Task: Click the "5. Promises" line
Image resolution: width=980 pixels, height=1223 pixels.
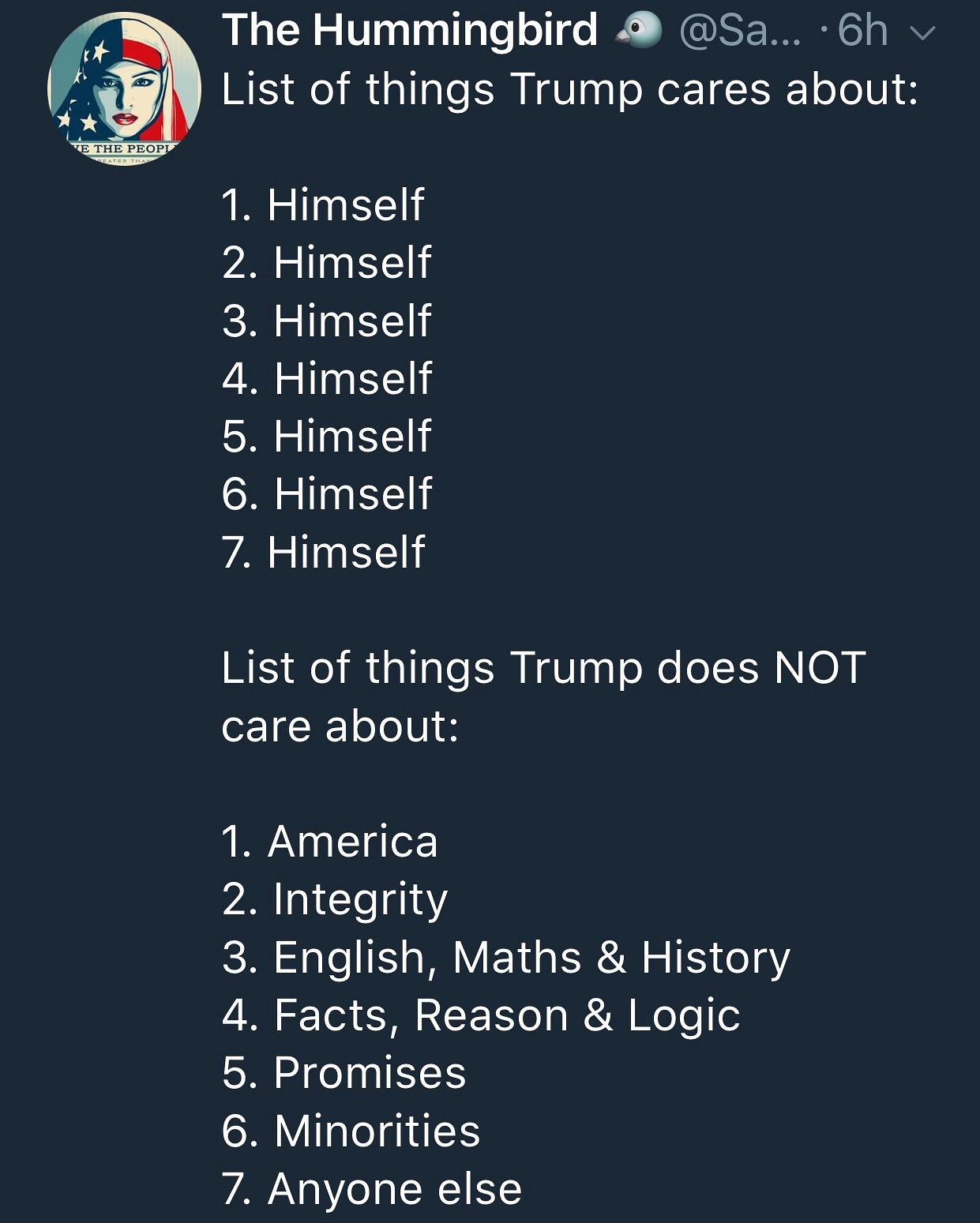Action: tap(344, 1073)
